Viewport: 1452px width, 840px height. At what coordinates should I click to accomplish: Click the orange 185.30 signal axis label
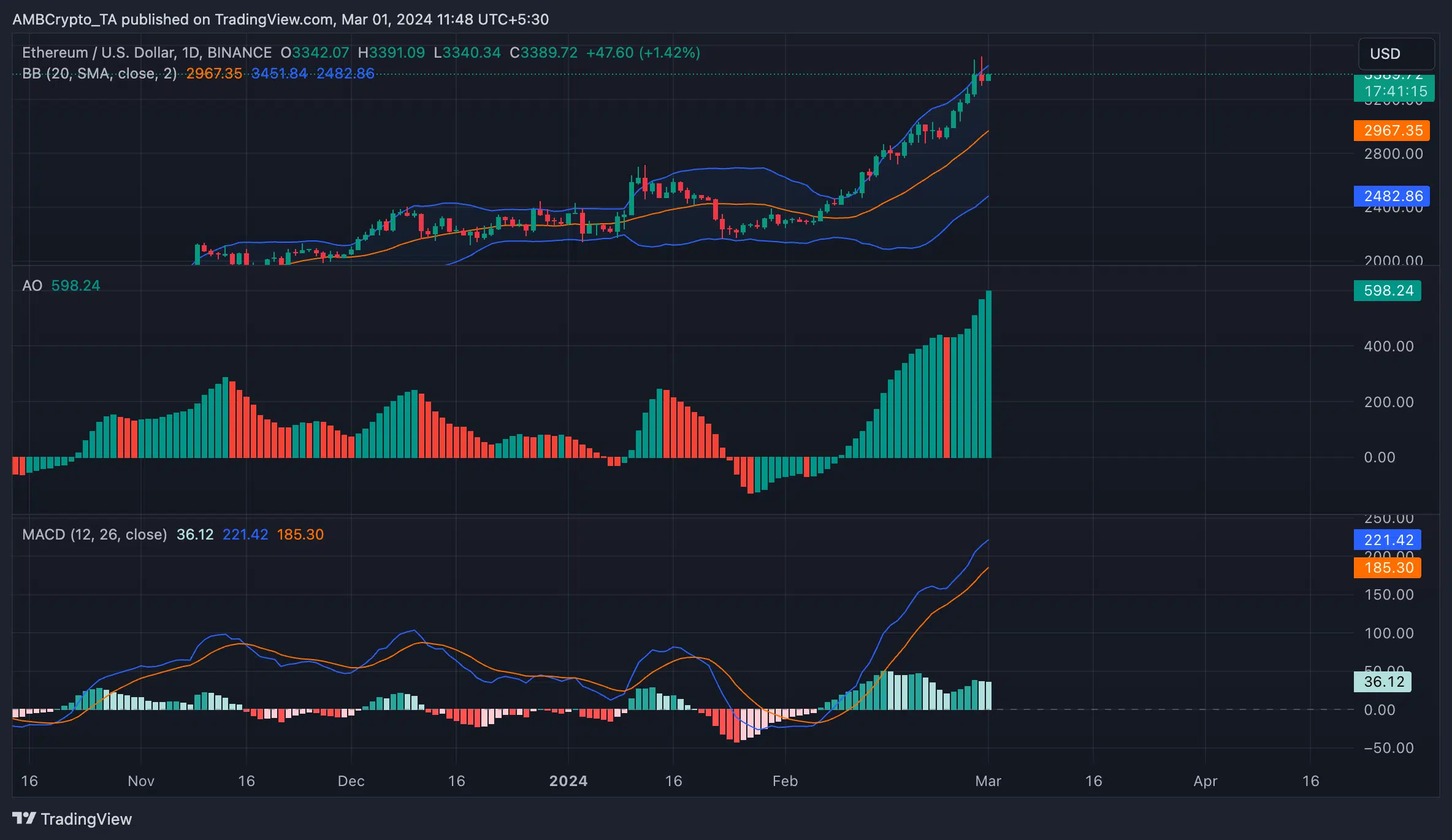click(x=1388, y=568)
